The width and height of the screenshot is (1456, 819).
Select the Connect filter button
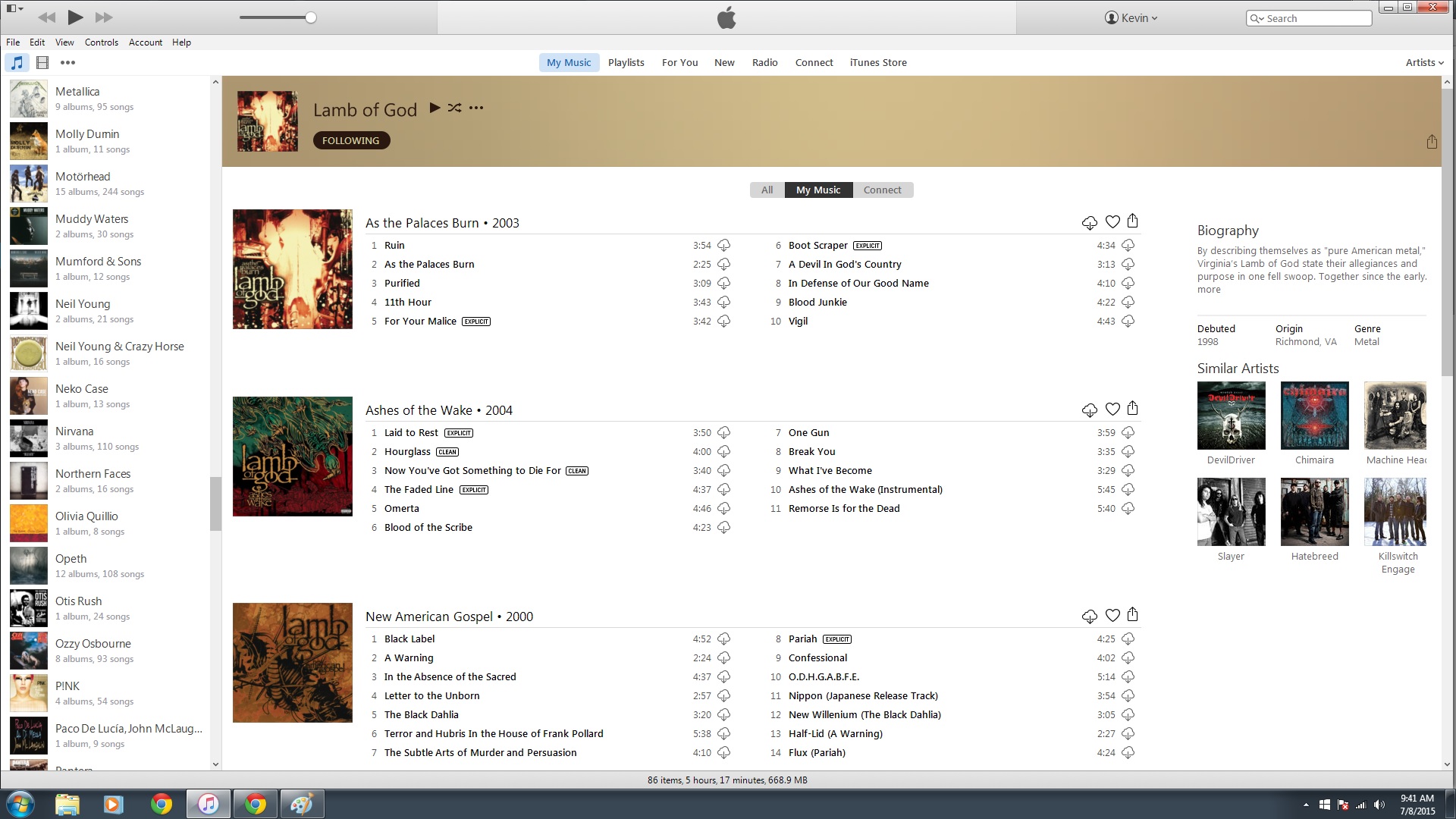882,190
